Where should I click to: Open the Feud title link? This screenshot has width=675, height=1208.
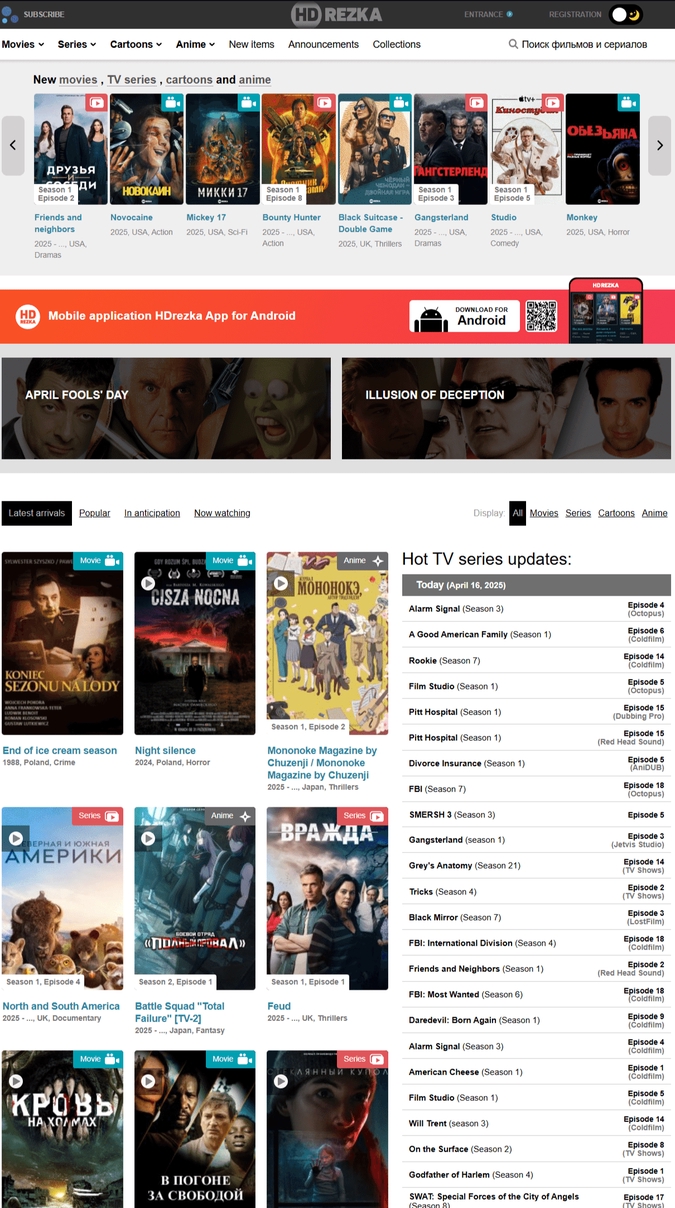[x=279, y=1006]
